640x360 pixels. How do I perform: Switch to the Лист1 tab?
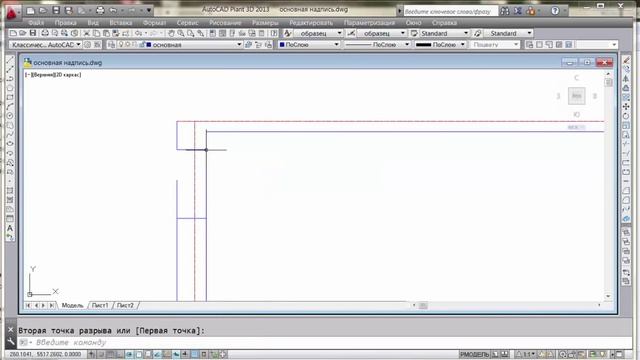pos(100,305)
